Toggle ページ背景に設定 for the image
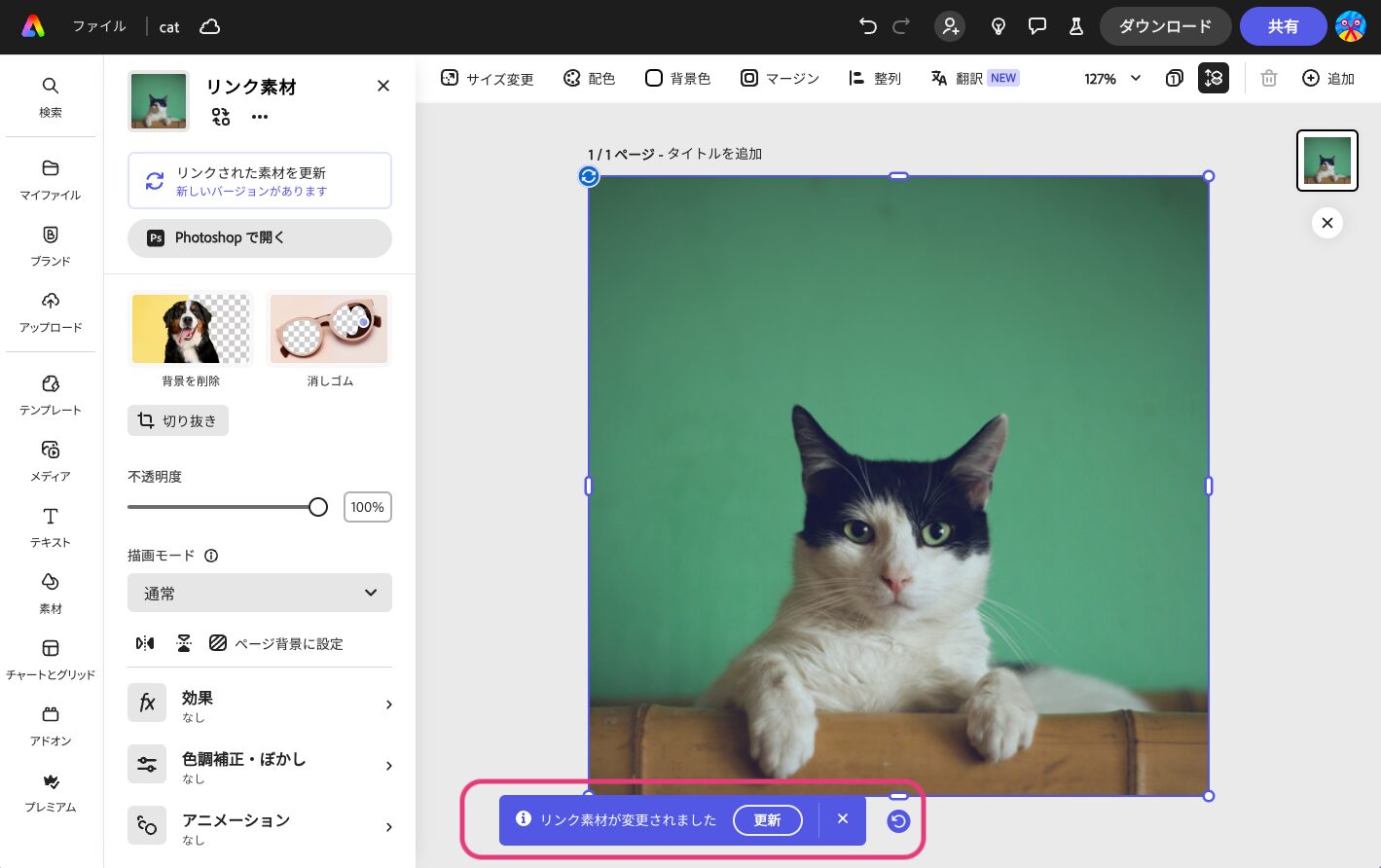This screenshot has width=1381, height=868. (x=276, y=643)
